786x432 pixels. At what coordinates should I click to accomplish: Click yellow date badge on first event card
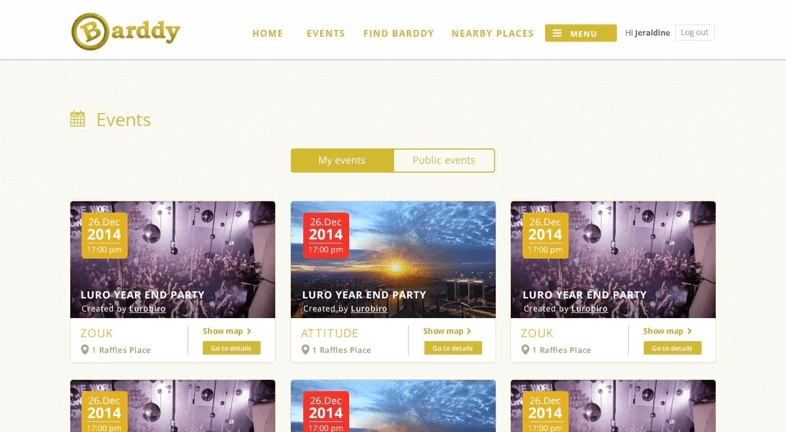point(104,236)
